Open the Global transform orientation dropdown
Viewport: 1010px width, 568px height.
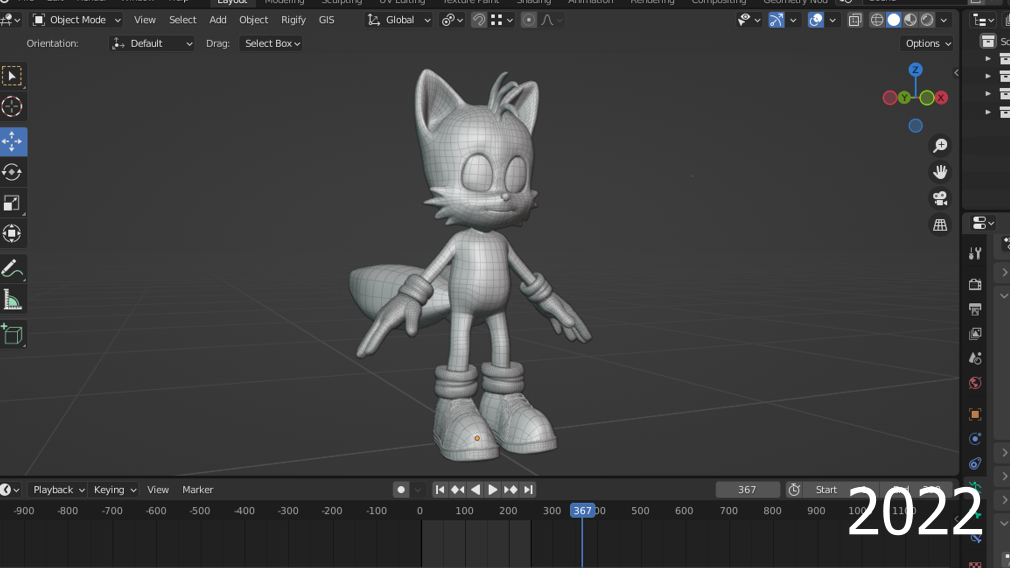400,20
